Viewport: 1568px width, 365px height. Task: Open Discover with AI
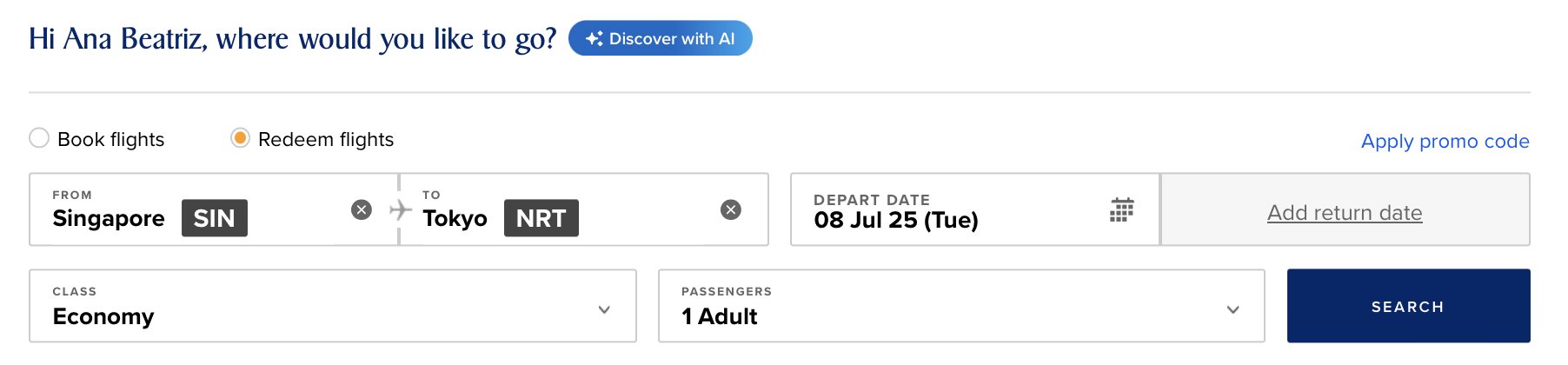pos(661,38)
